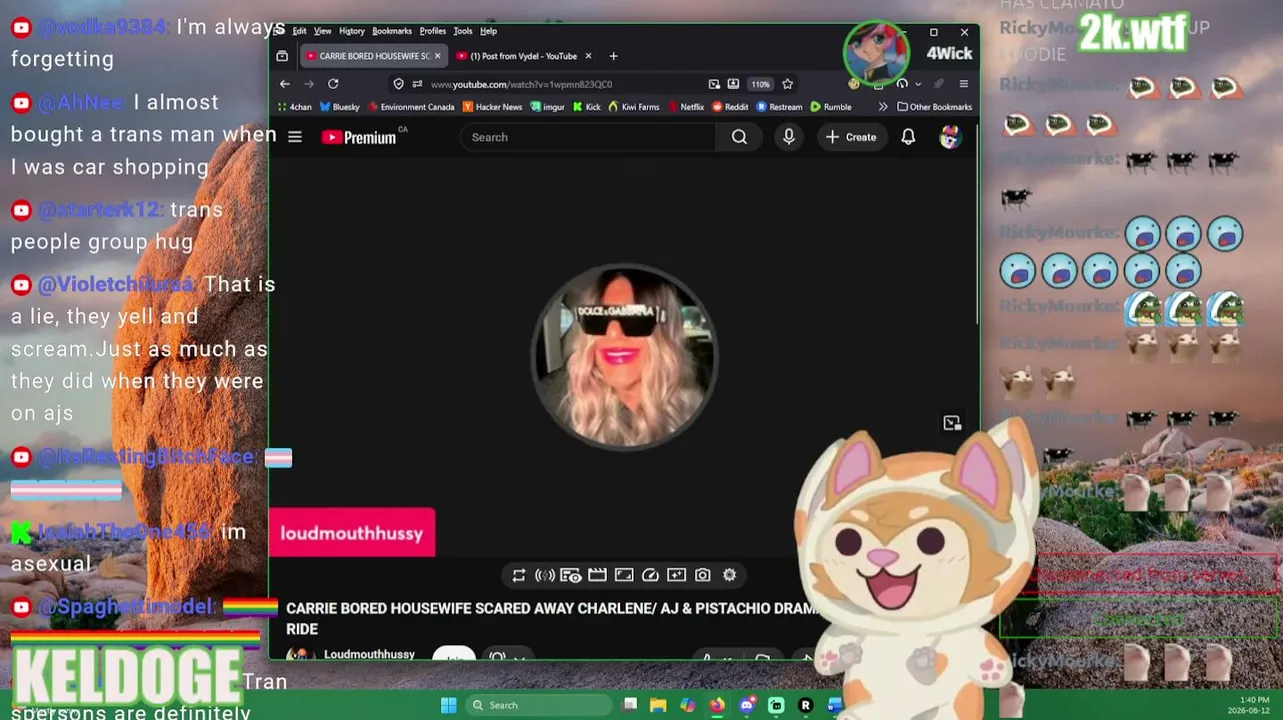Open the playback speed gauge icon
Viewport: 1283px width, 720px height.
650,575
